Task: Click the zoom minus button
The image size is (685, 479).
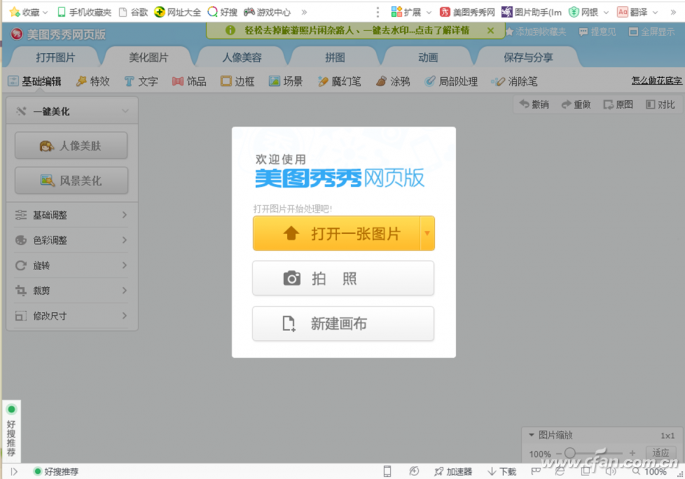Action: (x=559, y=454)
